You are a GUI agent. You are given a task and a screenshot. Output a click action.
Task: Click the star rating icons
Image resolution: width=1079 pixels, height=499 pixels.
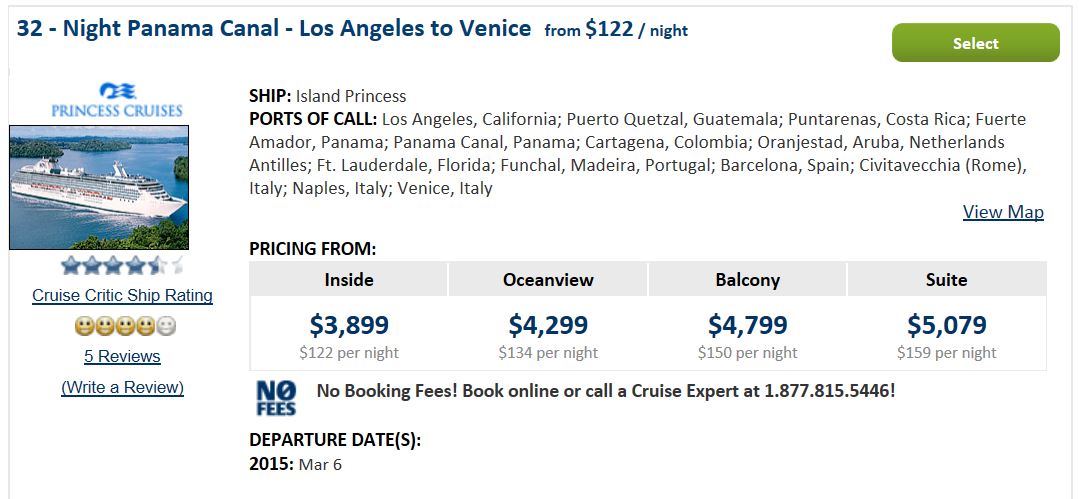(x=122, y=264)
